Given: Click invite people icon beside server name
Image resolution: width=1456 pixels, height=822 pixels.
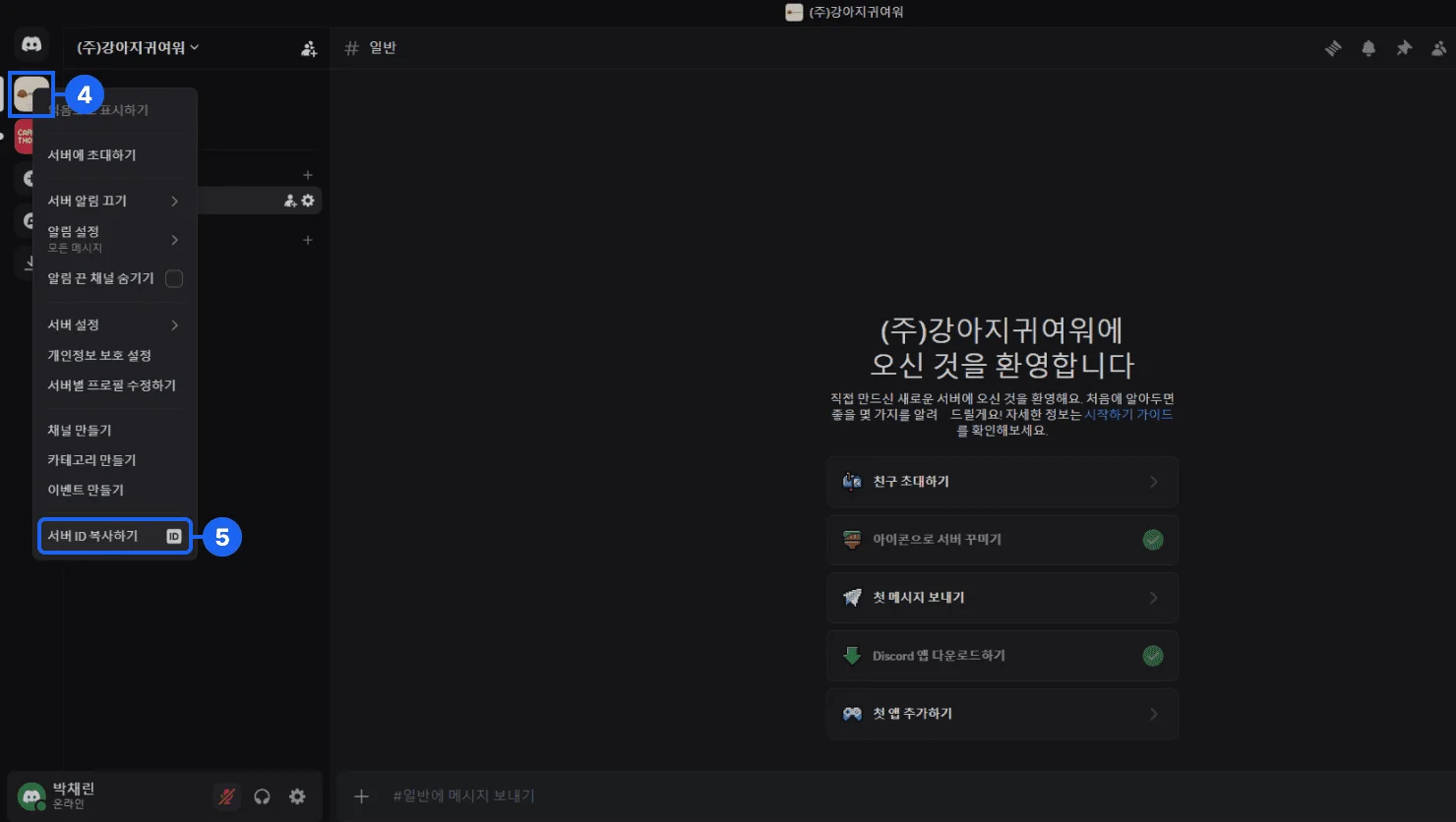Looking at the screenshot, I should 309,48.
